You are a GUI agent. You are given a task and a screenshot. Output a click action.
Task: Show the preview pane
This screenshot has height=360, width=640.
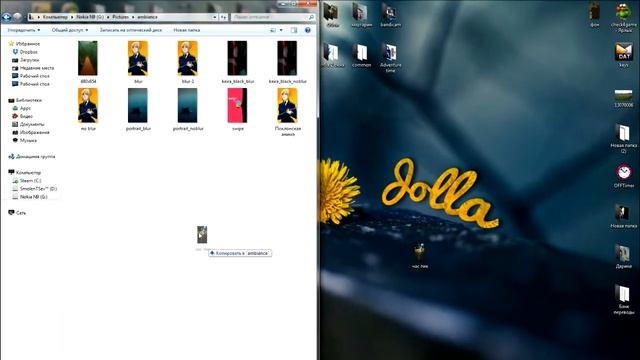pyautogui.click(x=294, y=30)
